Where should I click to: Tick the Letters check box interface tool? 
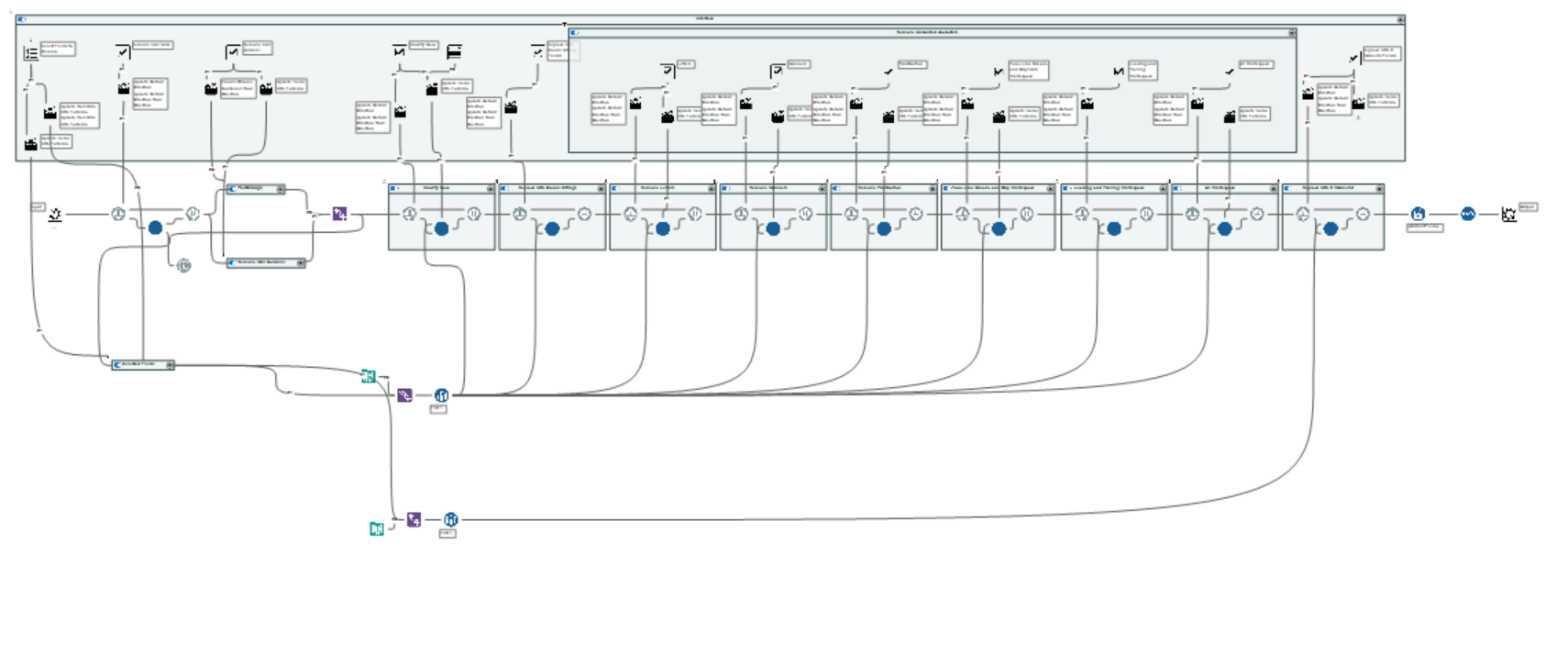(667, 70)
